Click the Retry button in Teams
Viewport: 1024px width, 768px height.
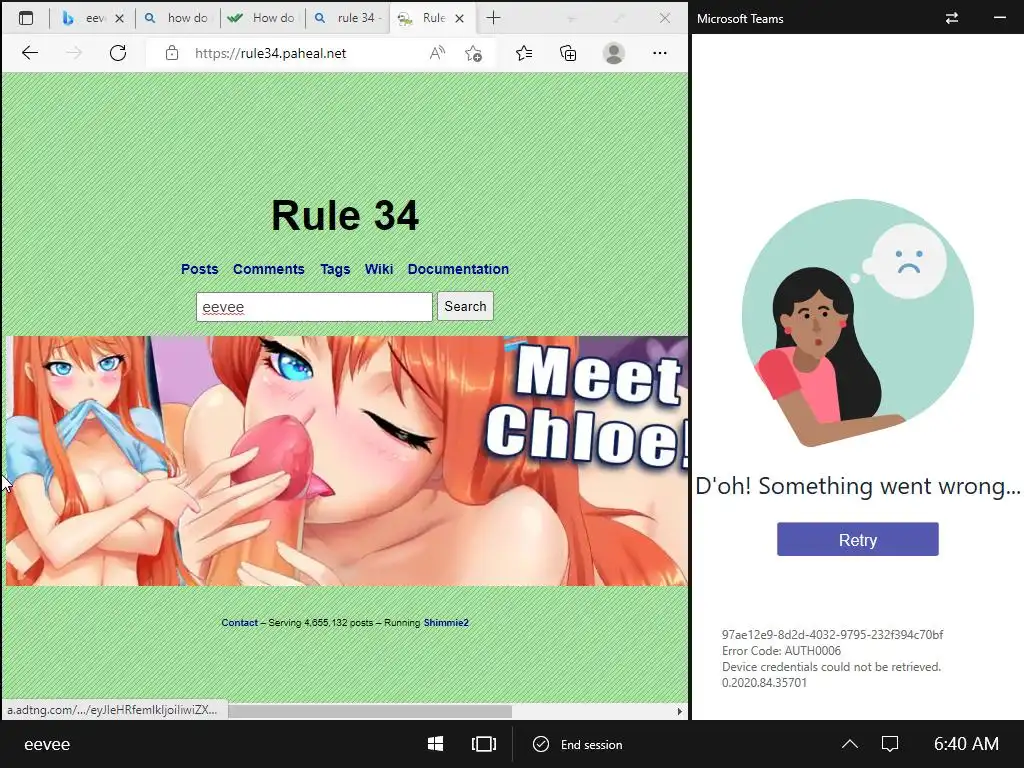click(x=857, y=539)
